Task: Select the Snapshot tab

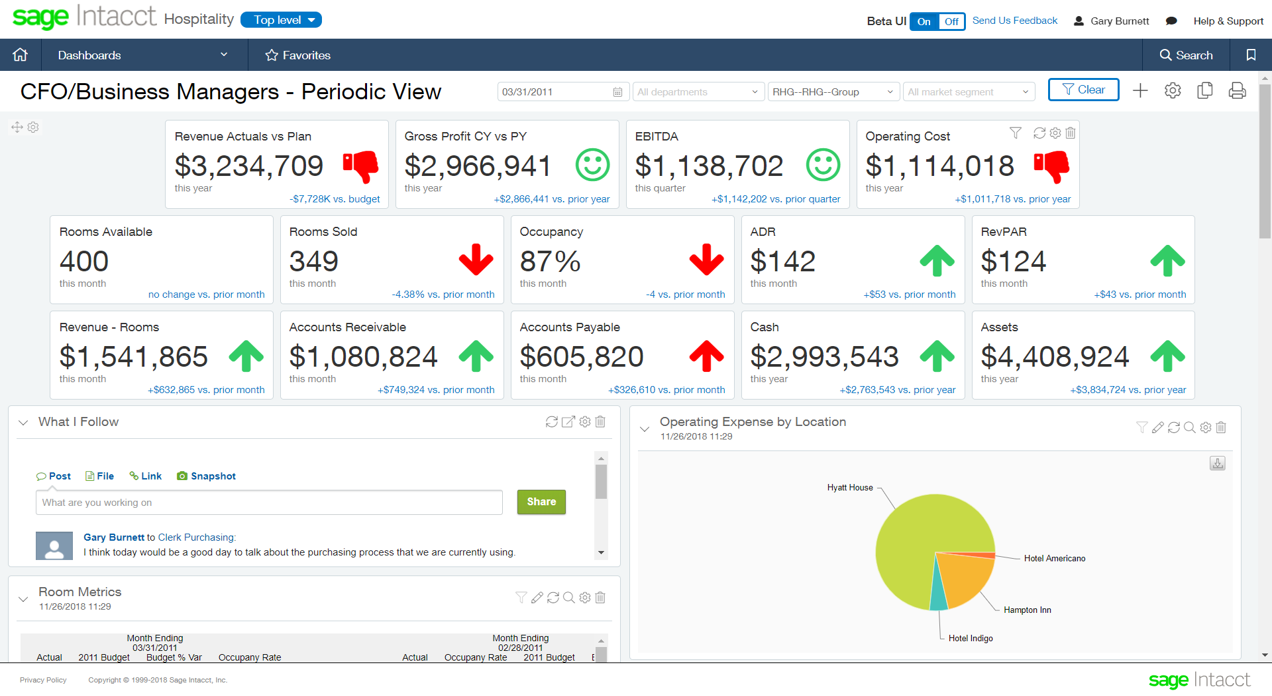Action: 206,476
